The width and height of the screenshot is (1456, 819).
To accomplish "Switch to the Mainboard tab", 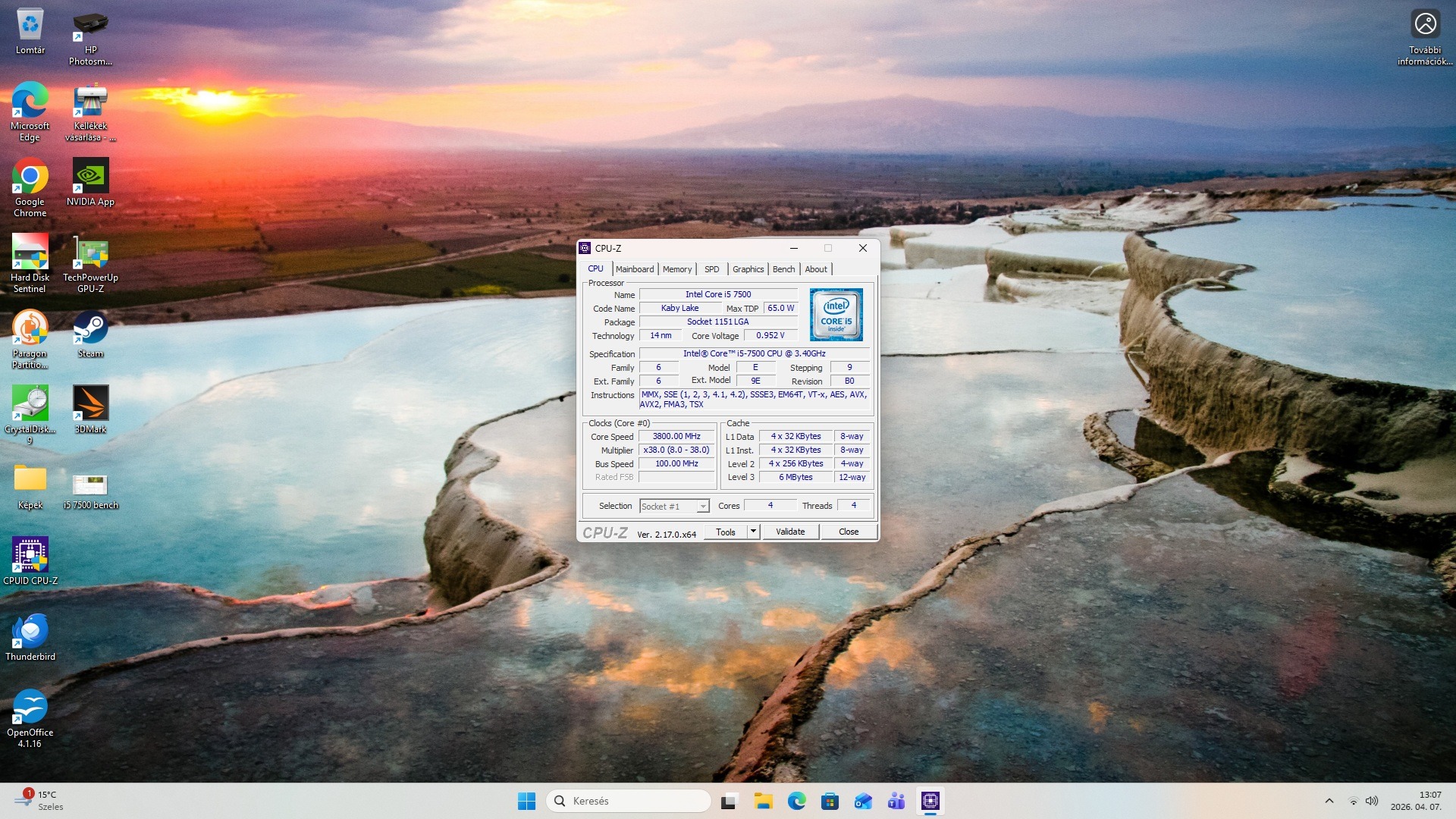I will (x=634, y=269).
